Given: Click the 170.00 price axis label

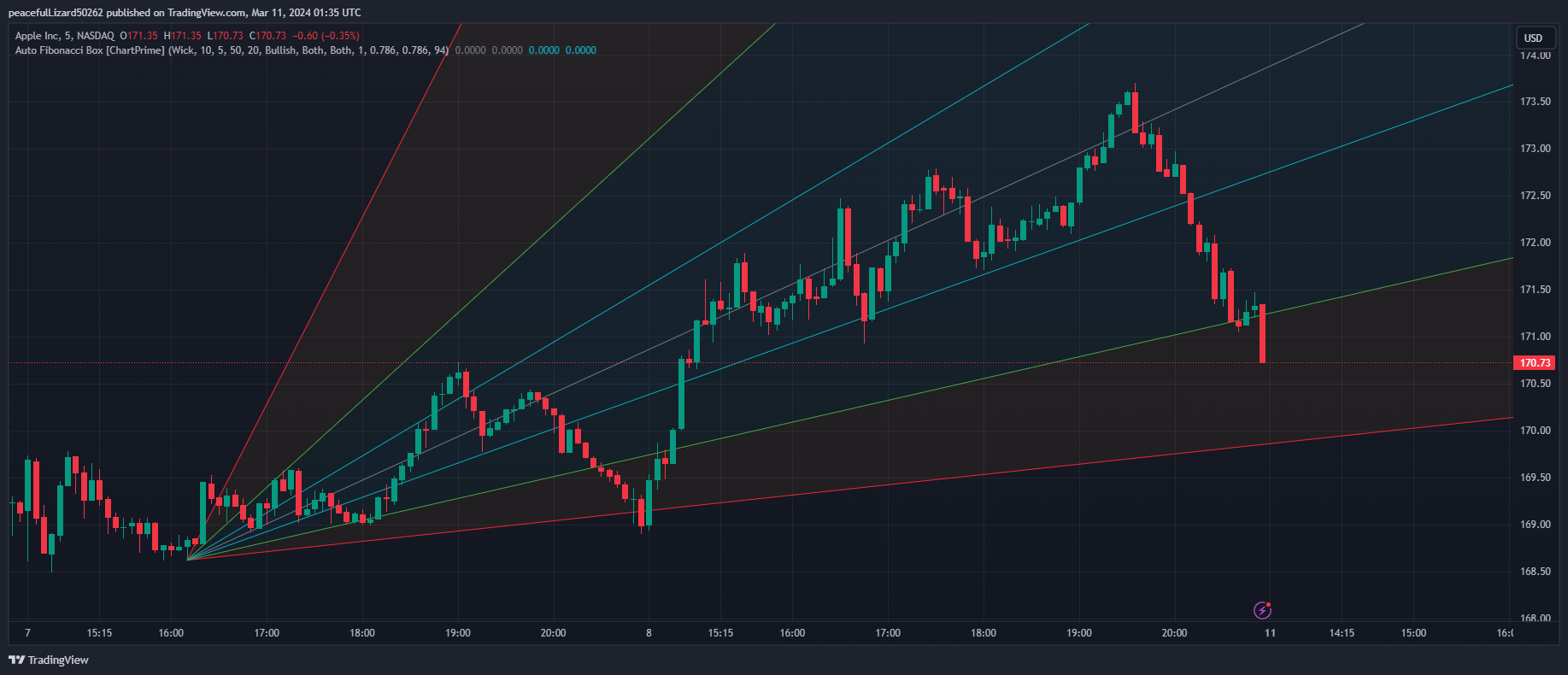Looking at the screenshot, I should tap(1536, 431).
